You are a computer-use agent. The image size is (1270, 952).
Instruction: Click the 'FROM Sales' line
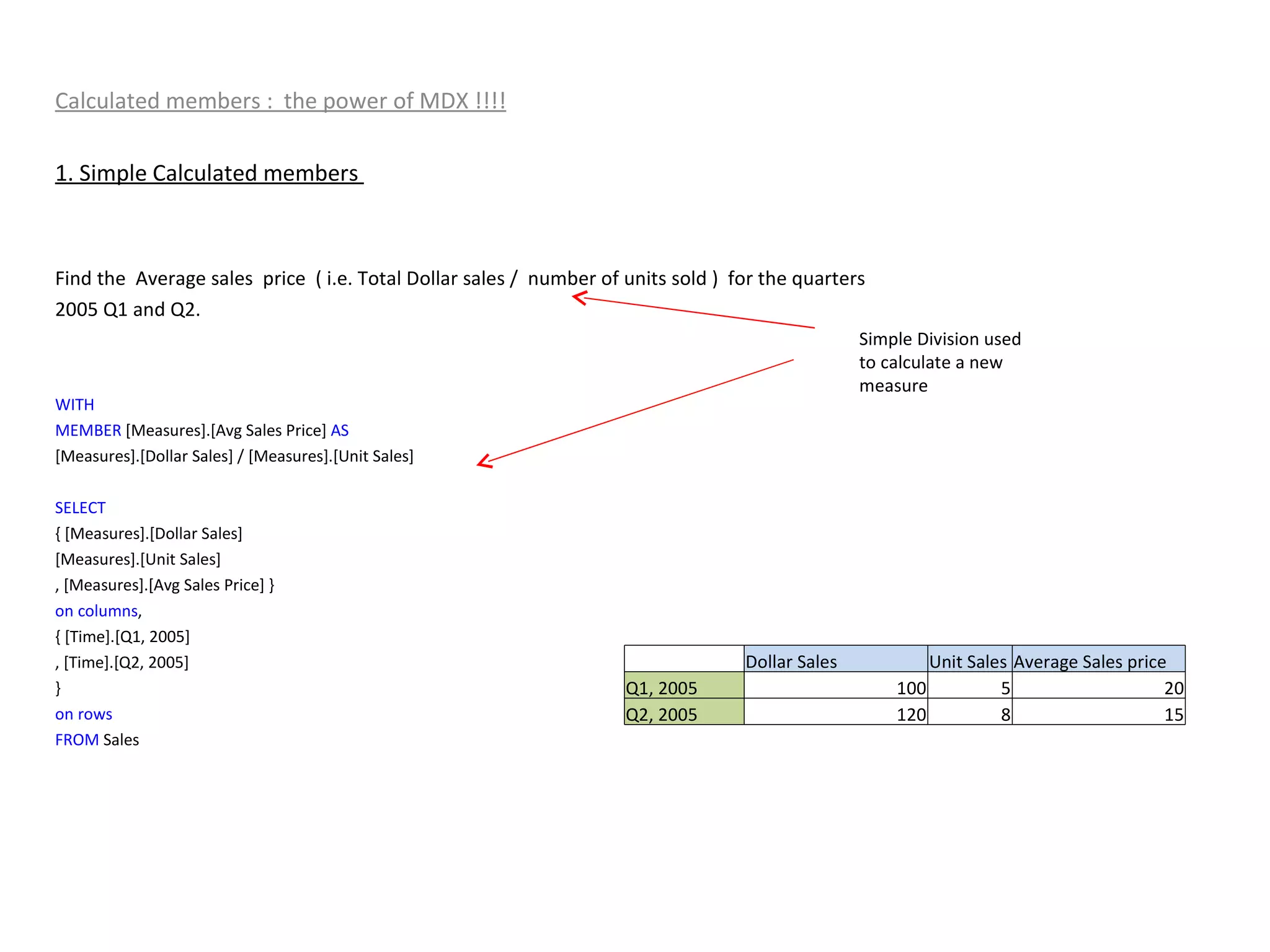[97, 740]
